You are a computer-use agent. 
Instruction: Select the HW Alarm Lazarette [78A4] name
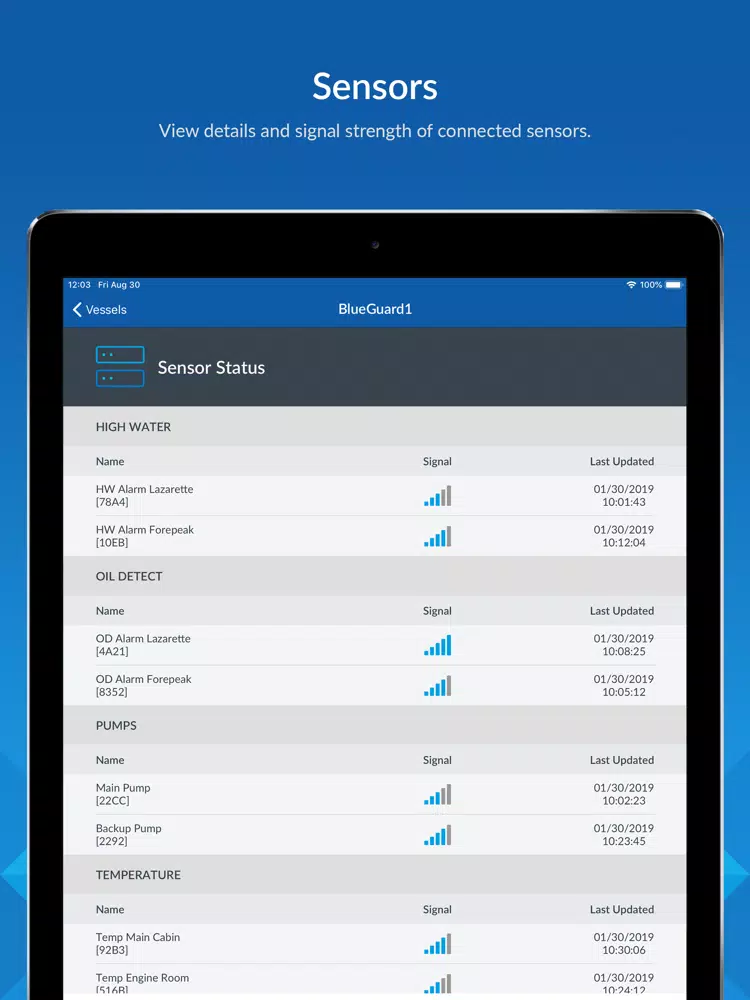[144, 496]
